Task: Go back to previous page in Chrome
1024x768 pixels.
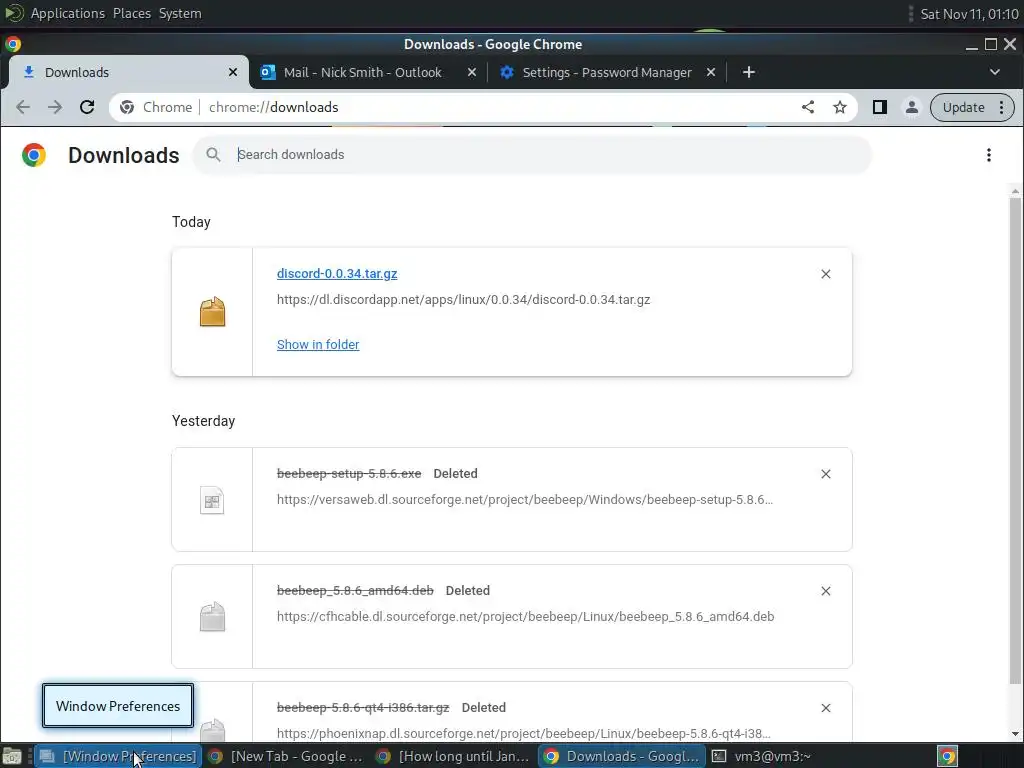Action: point(23,107)
